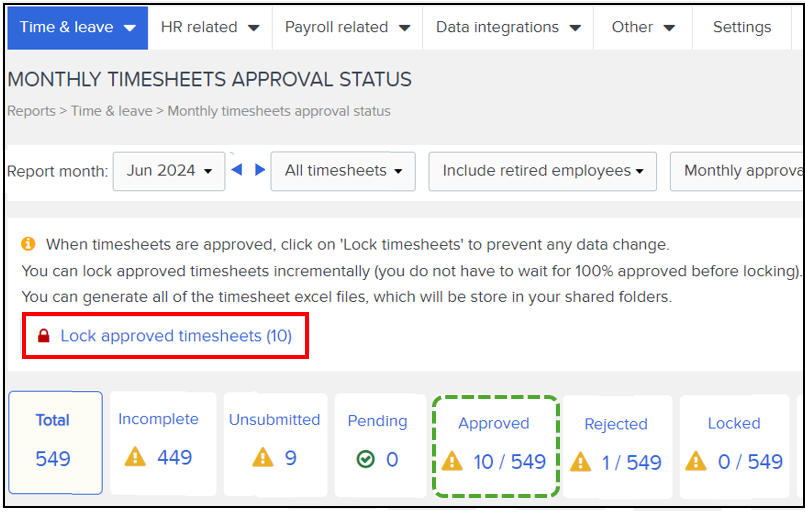
Task: Click the warning icon in Unsubmitted card
Action: 263,458
